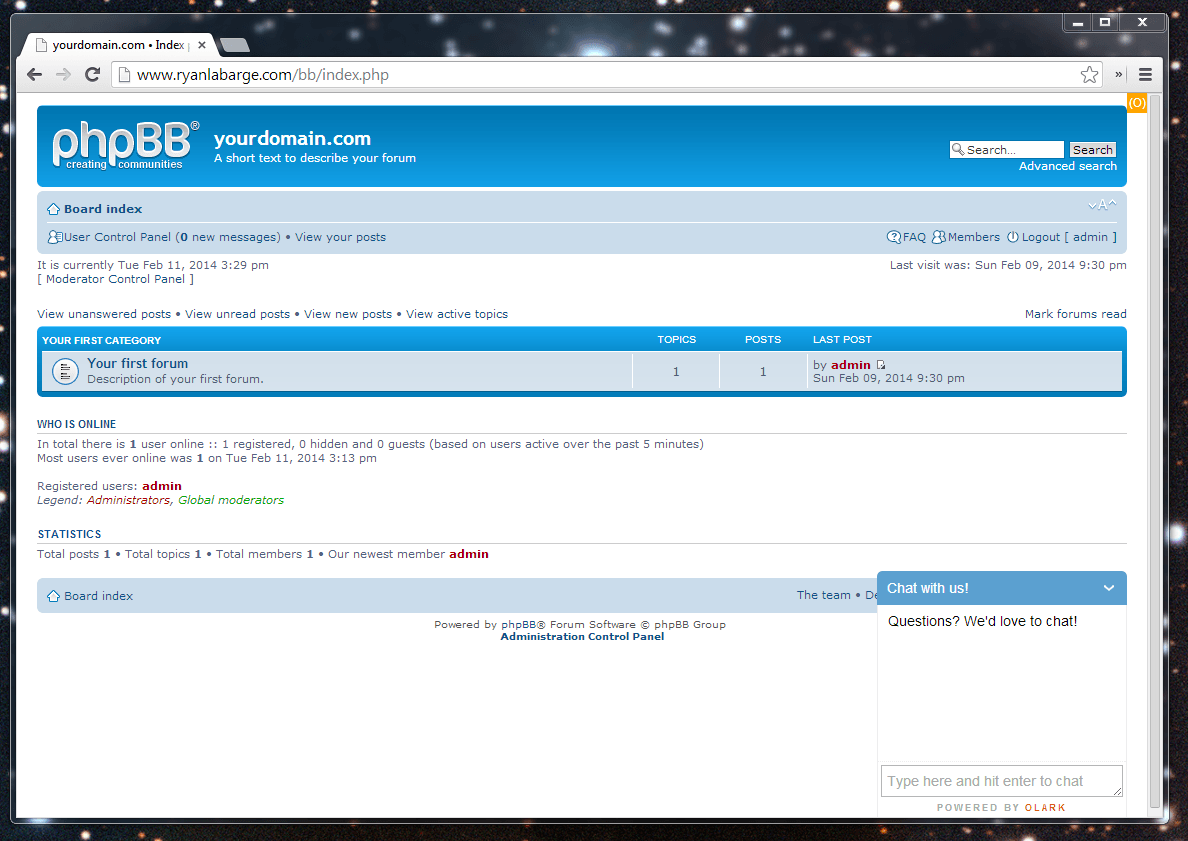
Task: Go back using browser back arrow
Action: pyautogui.click(x=34, y=75)
